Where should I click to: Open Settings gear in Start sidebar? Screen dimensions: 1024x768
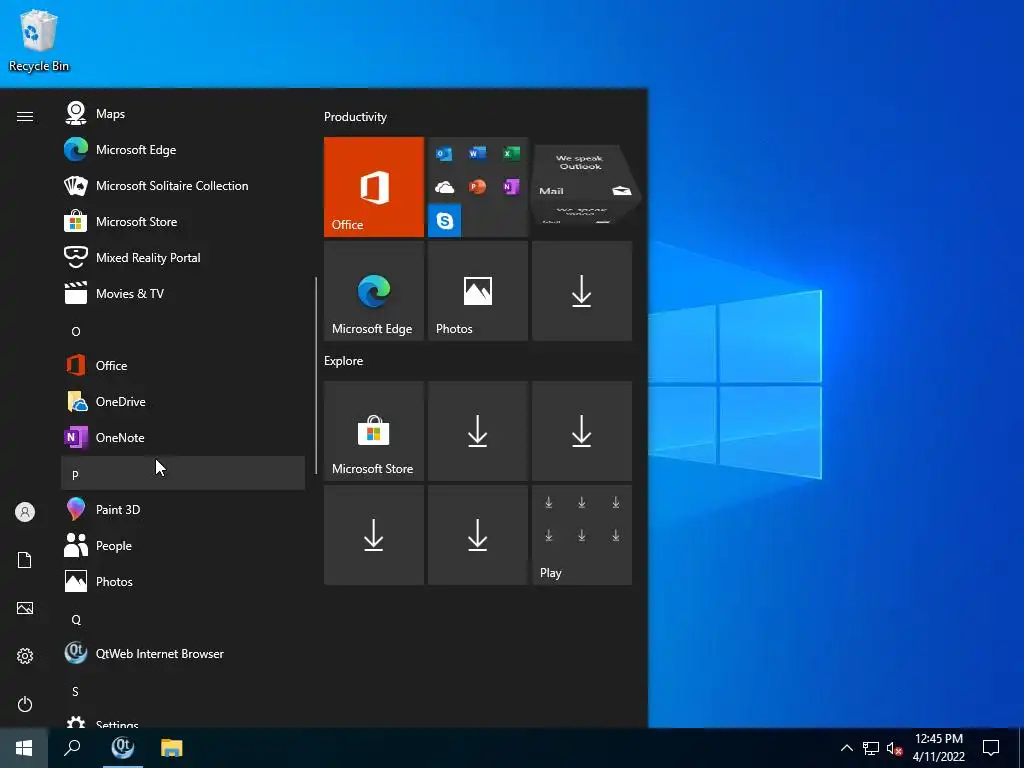coord(25,656)
